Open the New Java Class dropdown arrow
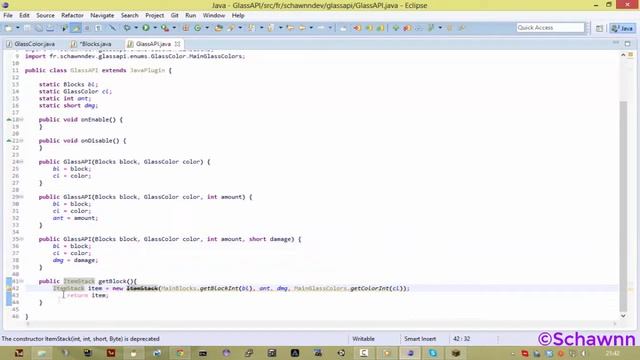The width and height of the screenshot is (640, 360). coord(207,28)
